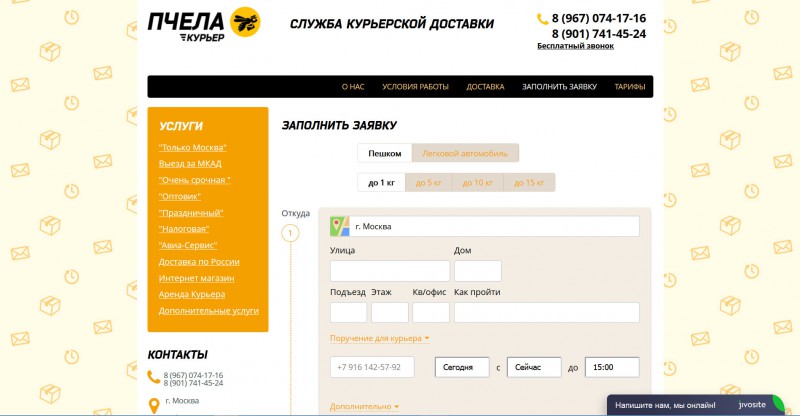This screenshot has height=416, width=800.
Task: Choose weight до 5 кг
Action: 429,182
